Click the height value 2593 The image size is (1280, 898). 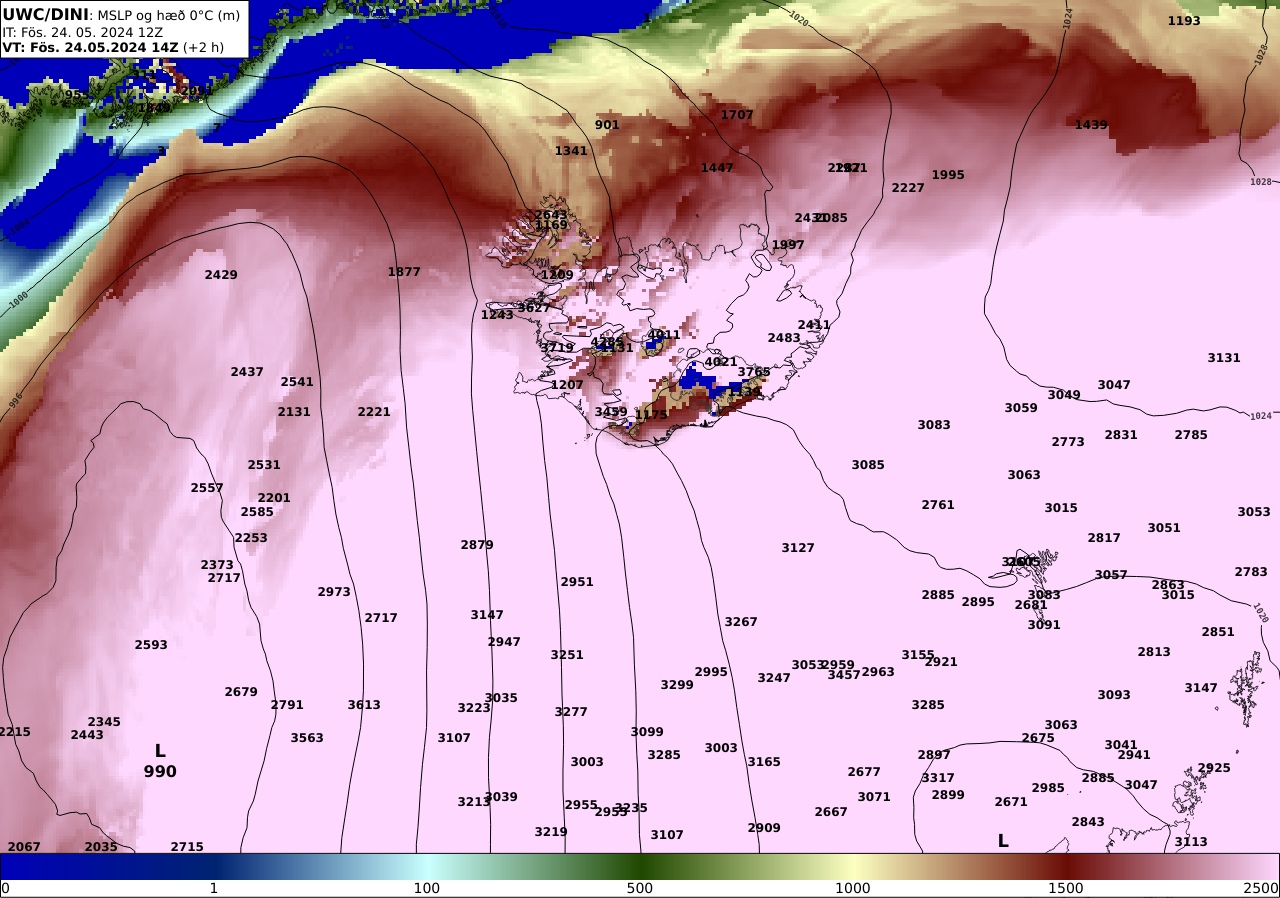point(151,645)
